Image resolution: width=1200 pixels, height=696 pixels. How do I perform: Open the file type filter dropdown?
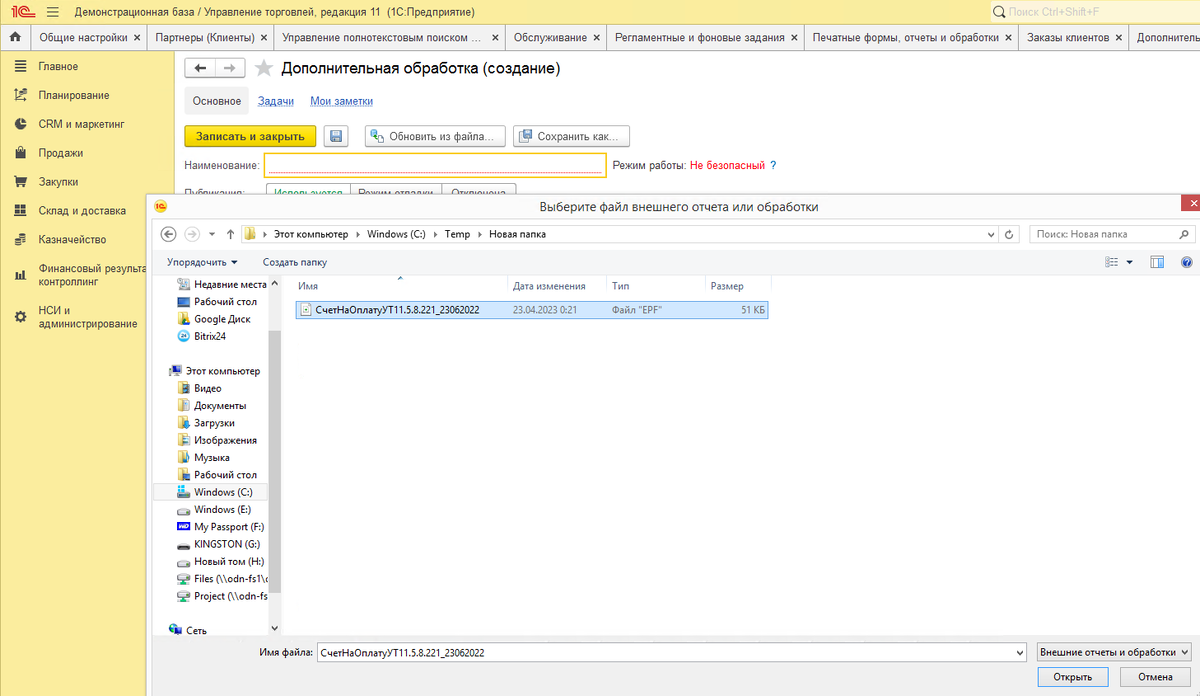click(1113, 652)
